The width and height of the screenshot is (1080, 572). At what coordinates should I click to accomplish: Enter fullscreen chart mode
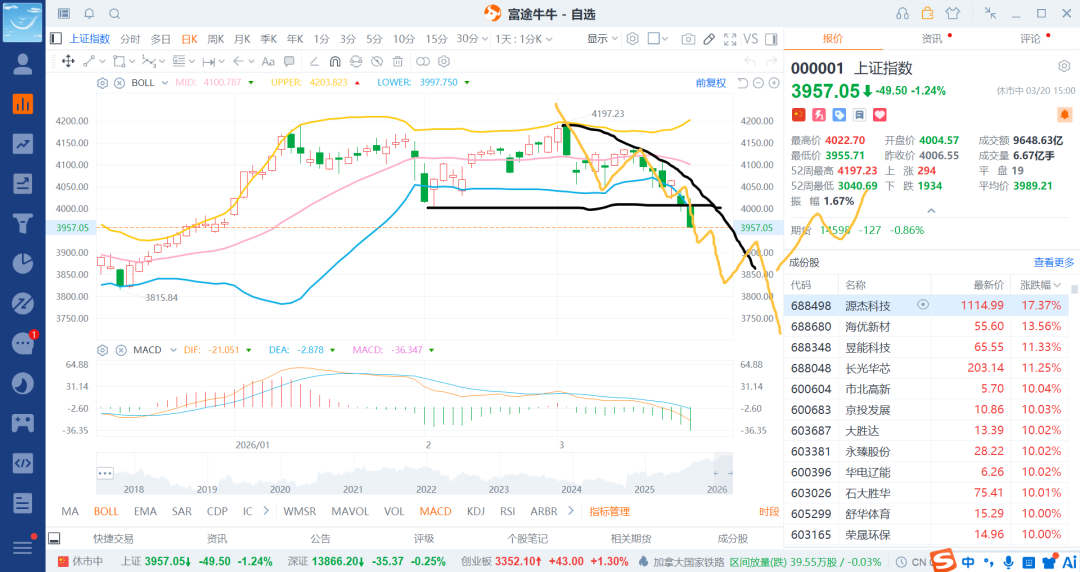(730, 39)
